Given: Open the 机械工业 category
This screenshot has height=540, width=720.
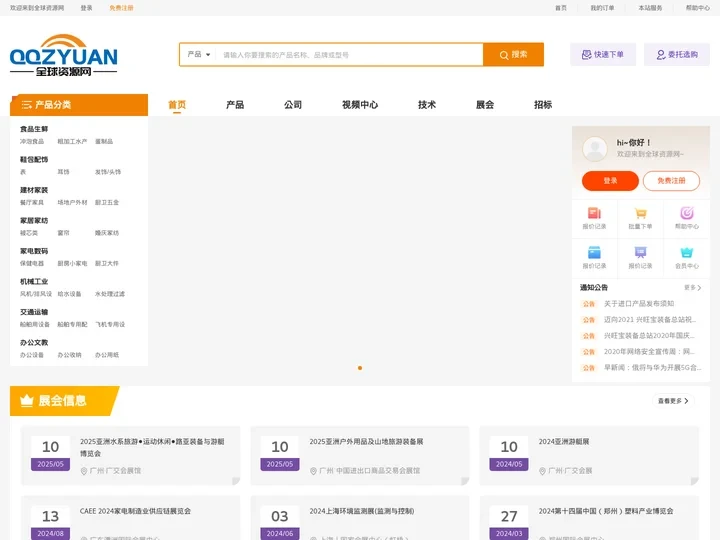Looking at the screenshot, I should coord(34,281).
